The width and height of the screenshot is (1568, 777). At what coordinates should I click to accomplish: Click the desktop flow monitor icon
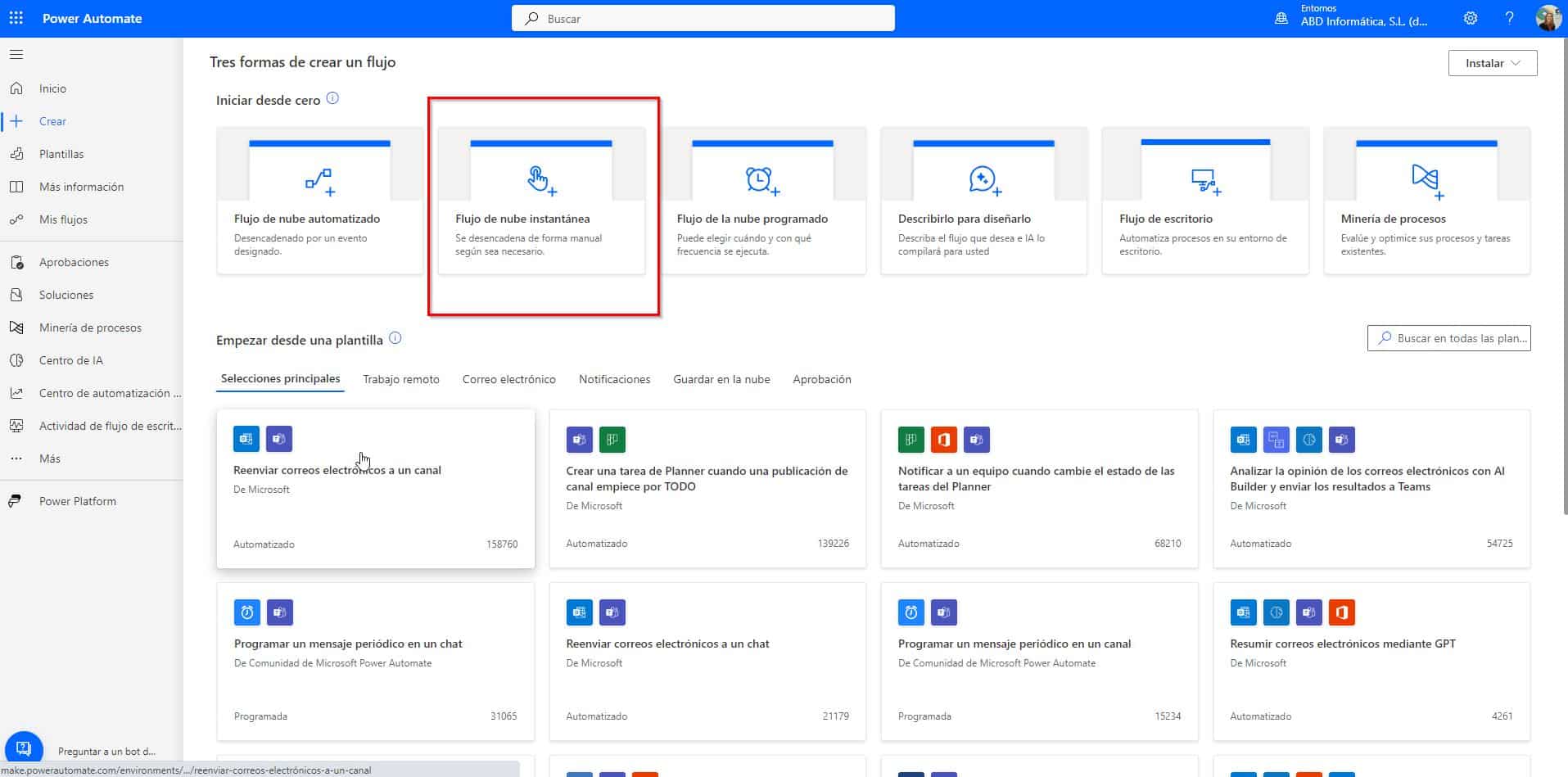(x=1205, y=182)
